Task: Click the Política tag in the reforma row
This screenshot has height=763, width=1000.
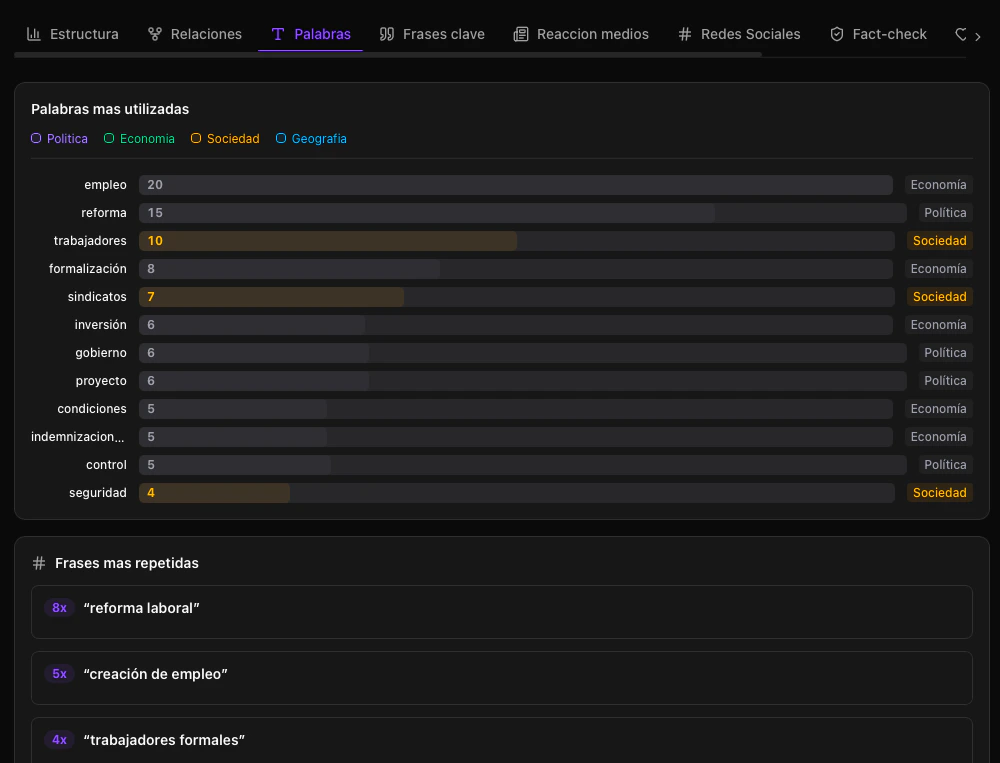Action: coord(945,213)
